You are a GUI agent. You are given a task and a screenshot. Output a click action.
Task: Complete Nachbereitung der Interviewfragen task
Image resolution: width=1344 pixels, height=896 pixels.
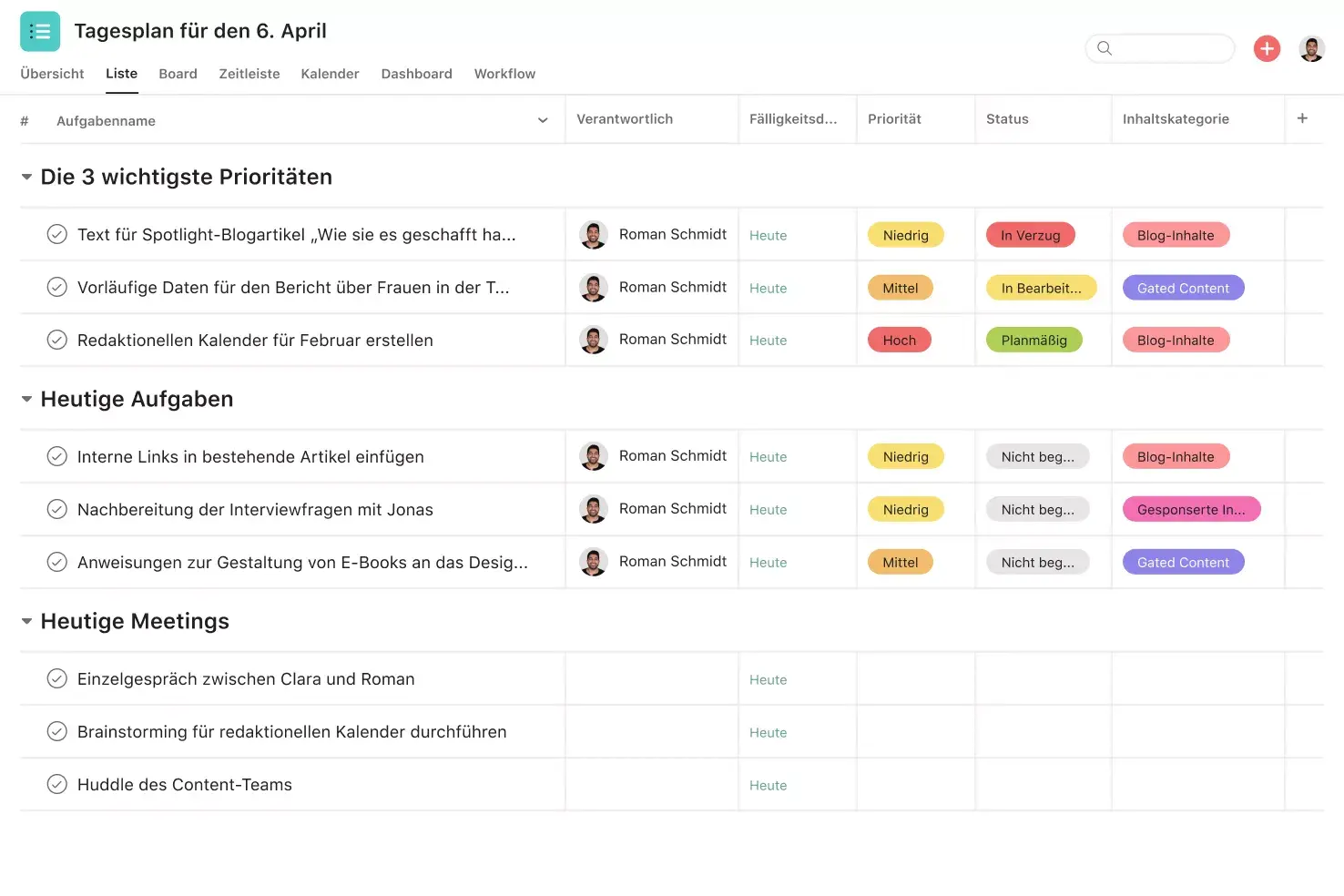(56, 509)
